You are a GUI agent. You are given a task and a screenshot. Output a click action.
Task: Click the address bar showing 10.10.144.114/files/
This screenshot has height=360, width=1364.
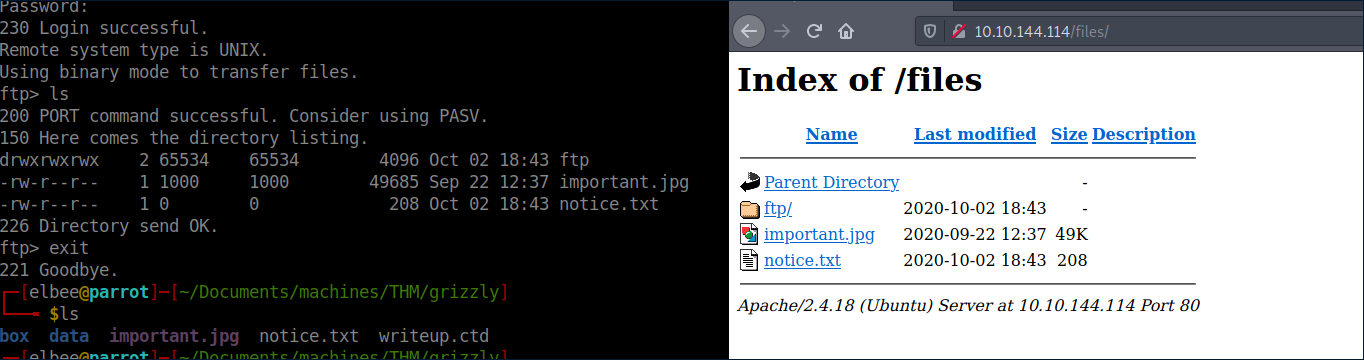[x=1139, y=32]
